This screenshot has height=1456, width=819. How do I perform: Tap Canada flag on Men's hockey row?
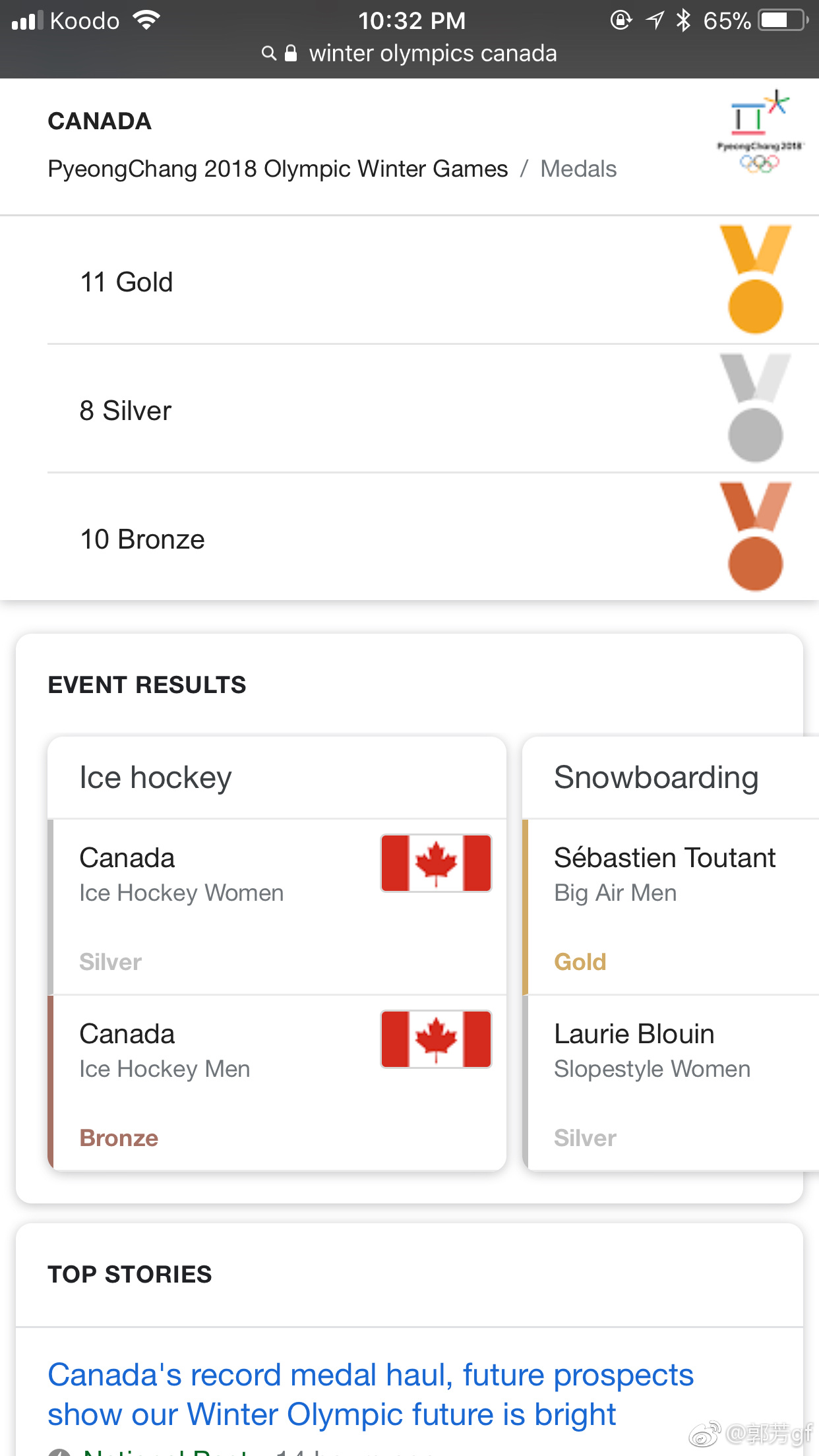tap(436, 1039)
